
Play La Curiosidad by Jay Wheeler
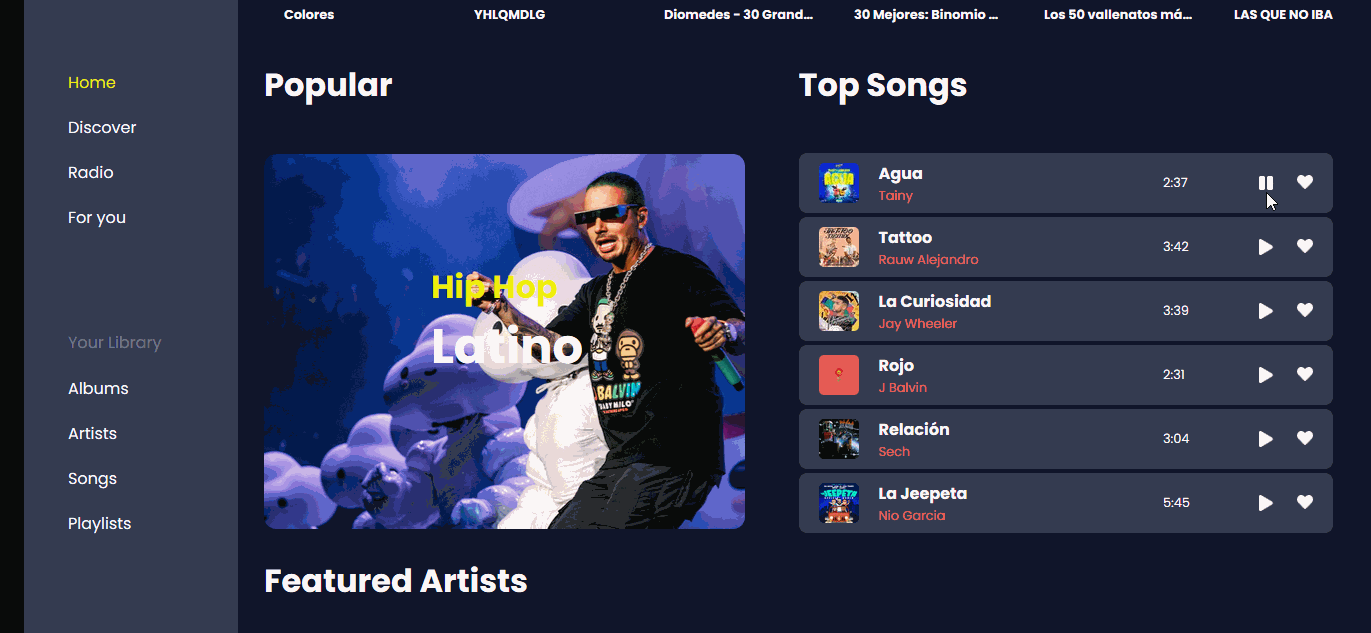pos(1266,311)
